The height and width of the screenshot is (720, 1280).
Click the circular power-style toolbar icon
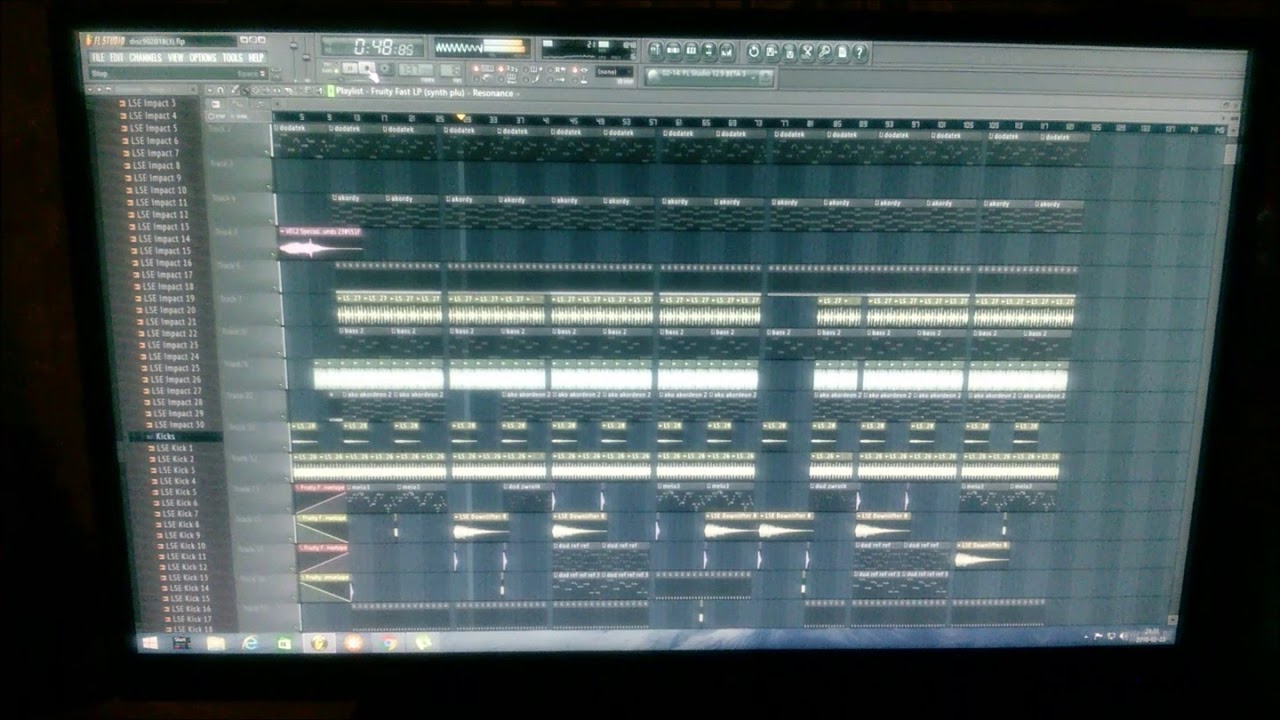754,51
